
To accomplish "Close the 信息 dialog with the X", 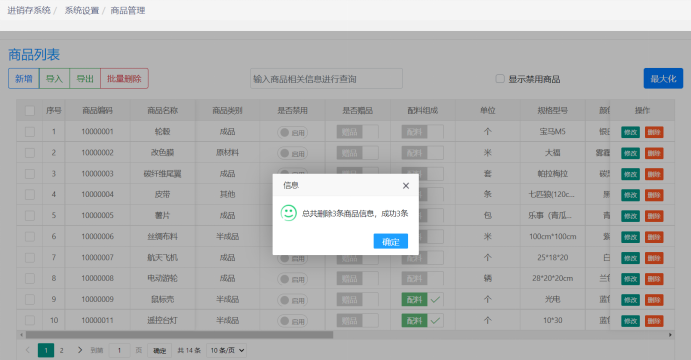I will tap(406, 186).
